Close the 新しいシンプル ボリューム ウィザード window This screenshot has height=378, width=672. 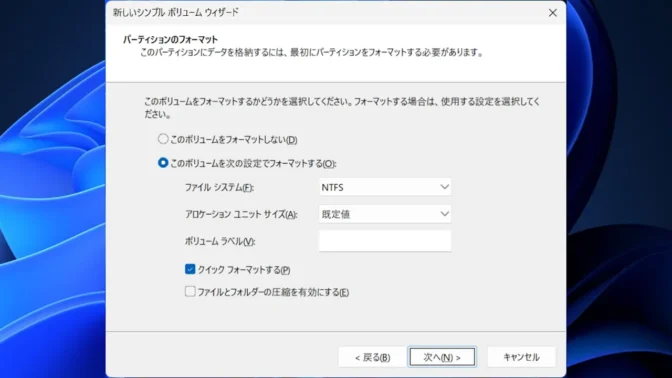click(x=553, y=13)
